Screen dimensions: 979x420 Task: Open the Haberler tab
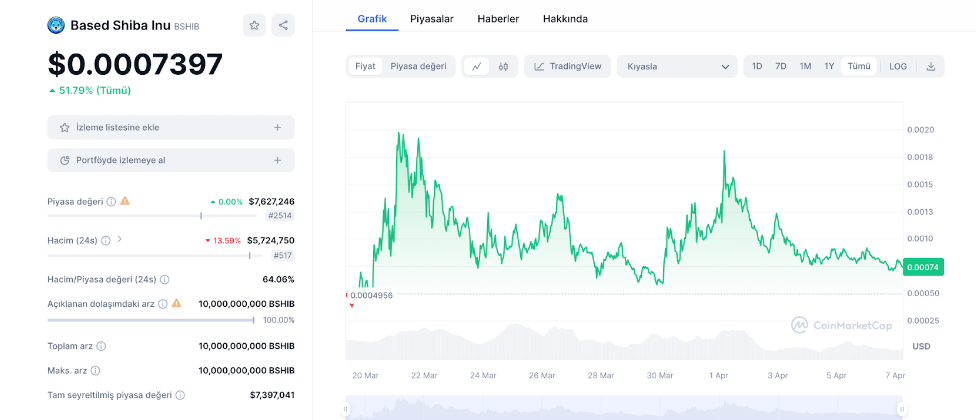coord(498,19)
